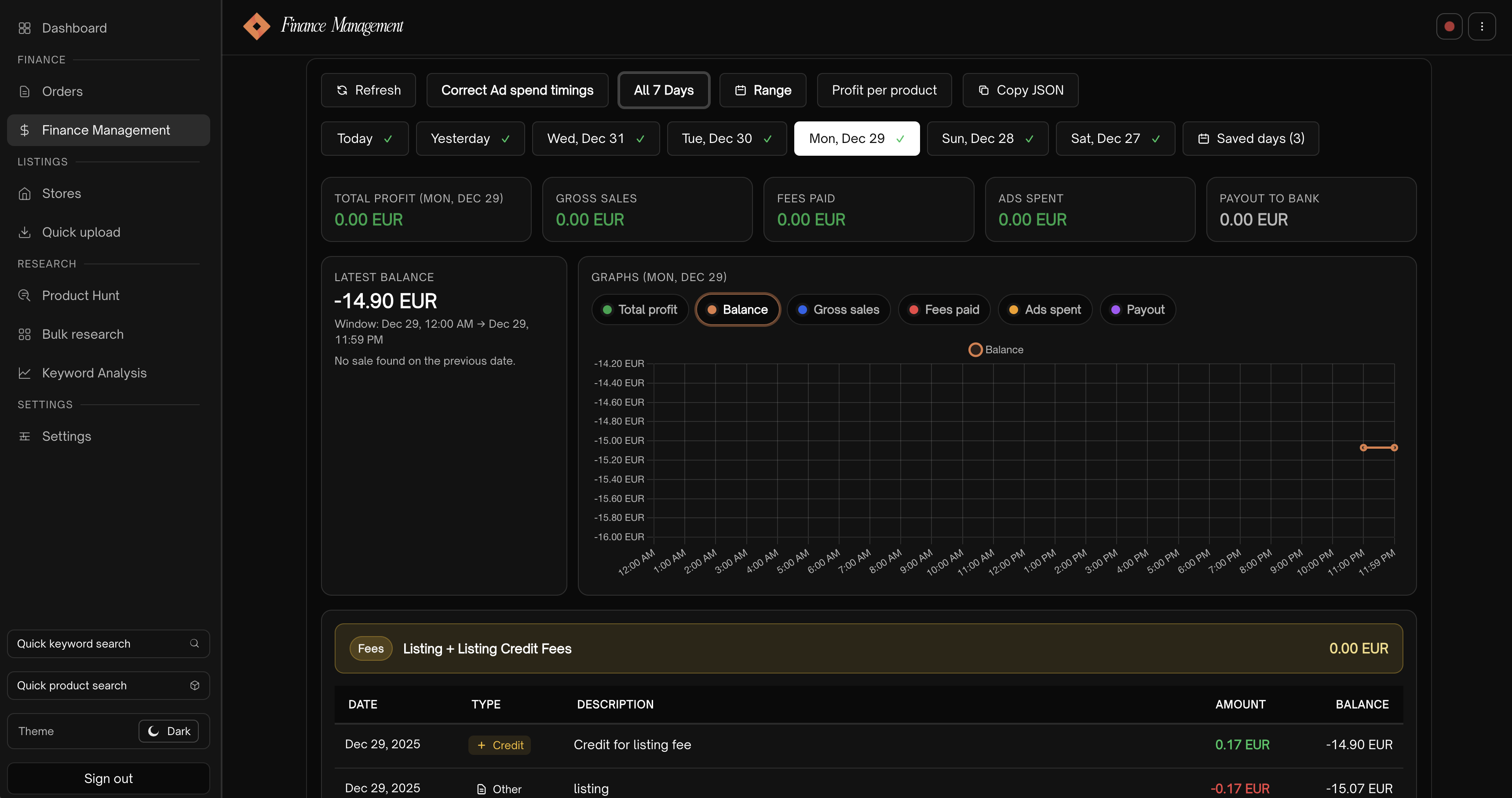Toggle the Dark theme switch
Image resolution: width=1512 pixels, height=798 pixels.
(x=169, y=730)
